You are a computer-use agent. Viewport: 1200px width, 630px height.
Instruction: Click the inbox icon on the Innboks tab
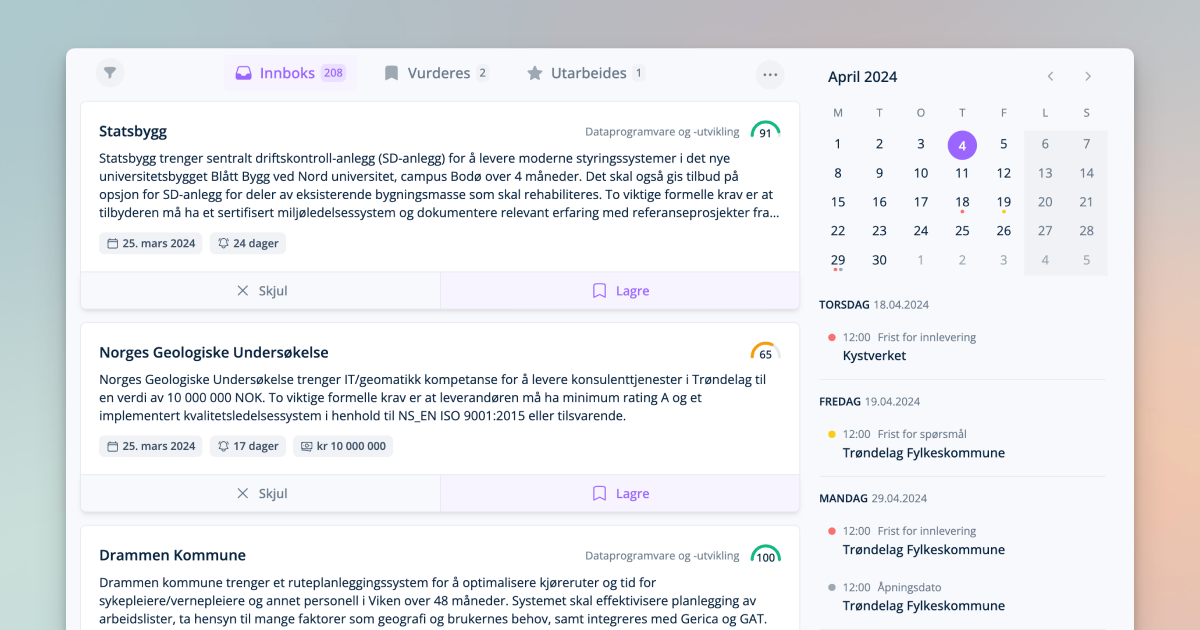tap(243, 73)
